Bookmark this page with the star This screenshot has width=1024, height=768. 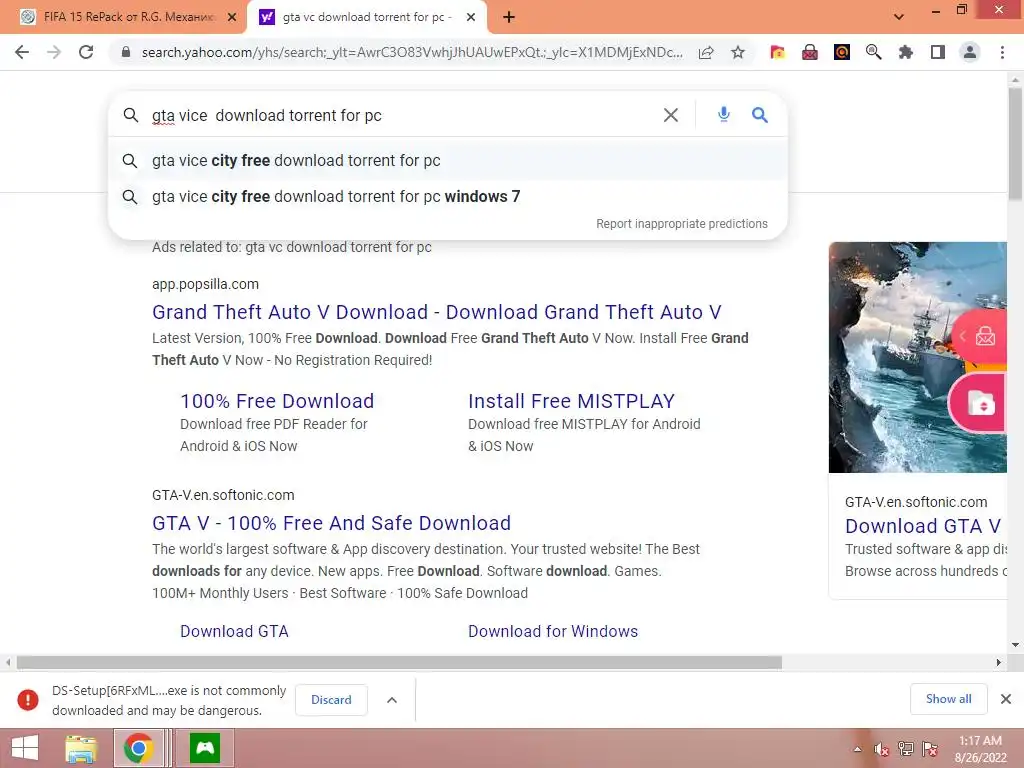pyautogui.click(x=738, y=52)
